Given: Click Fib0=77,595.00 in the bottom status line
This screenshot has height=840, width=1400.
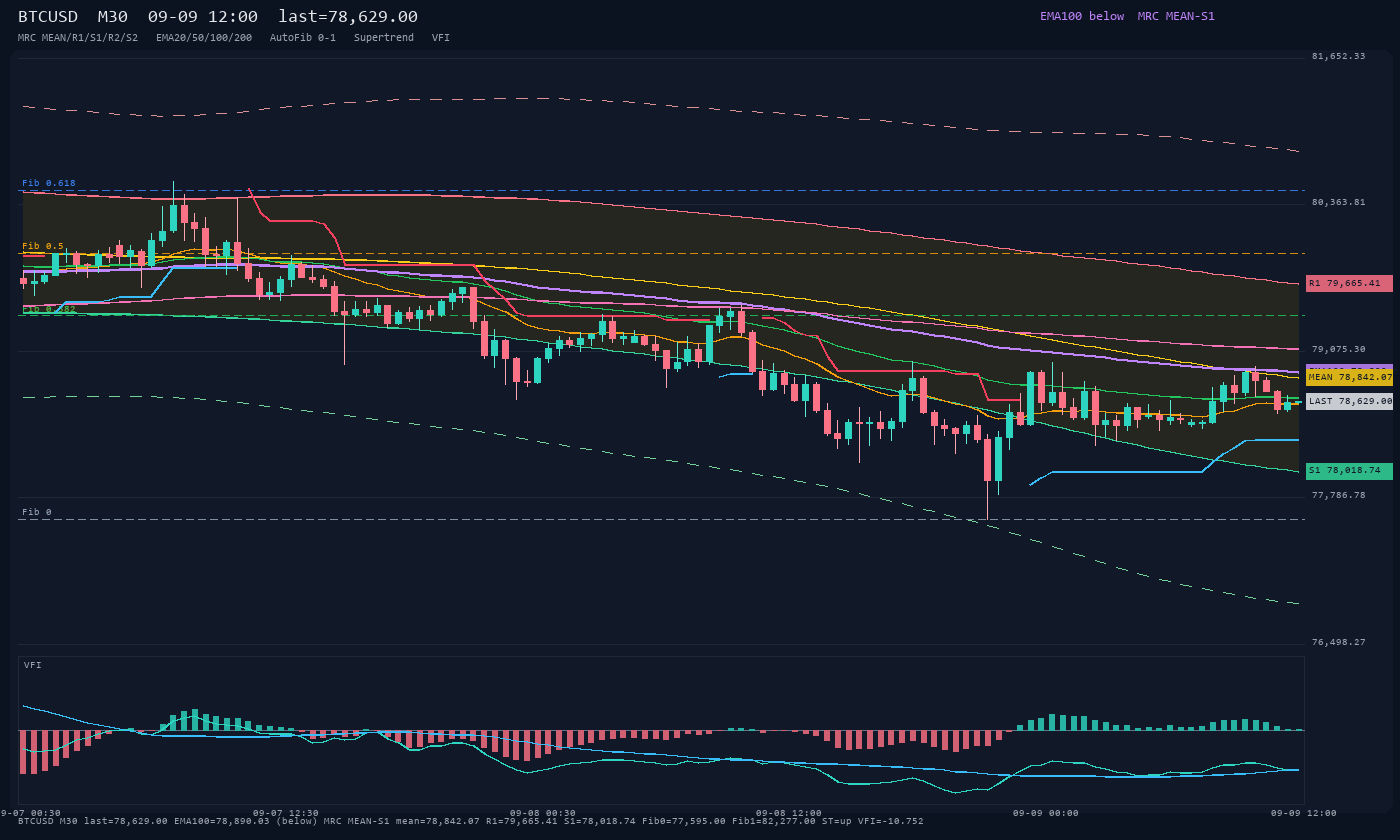Looking at the screenshot, I should click(x=684, y=821).
